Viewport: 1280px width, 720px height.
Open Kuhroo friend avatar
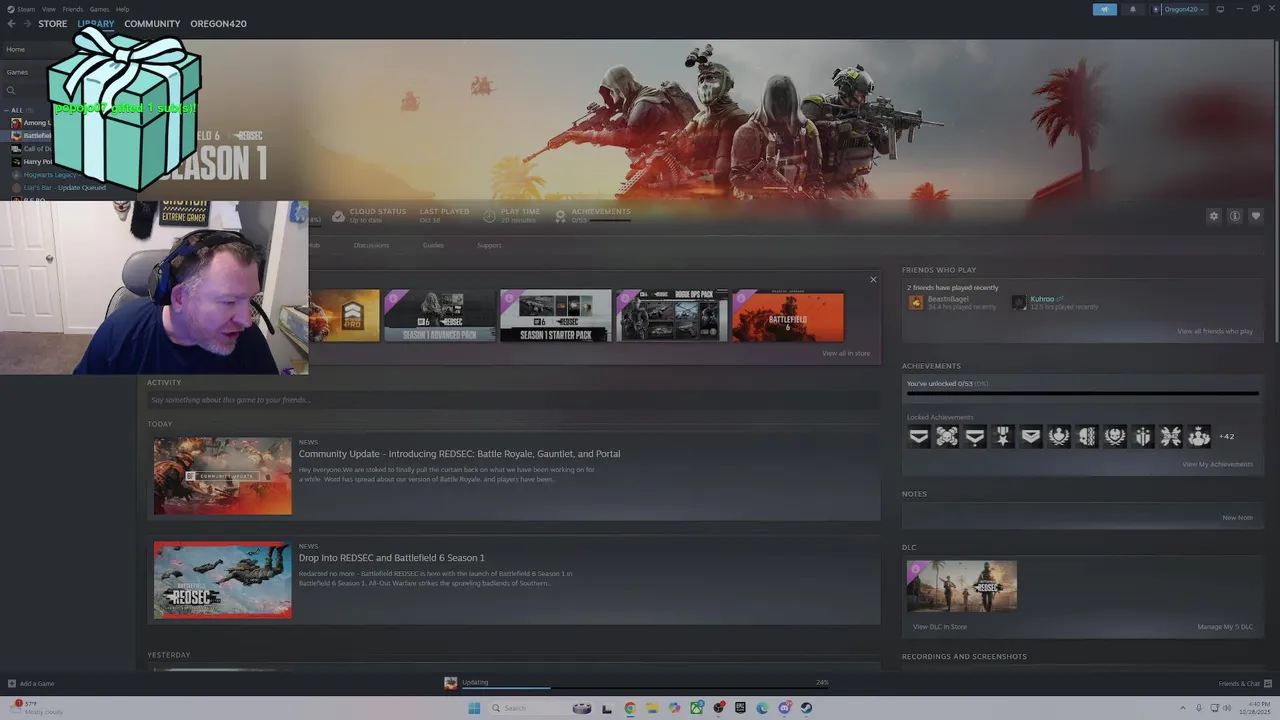[x=1019, y=302]
